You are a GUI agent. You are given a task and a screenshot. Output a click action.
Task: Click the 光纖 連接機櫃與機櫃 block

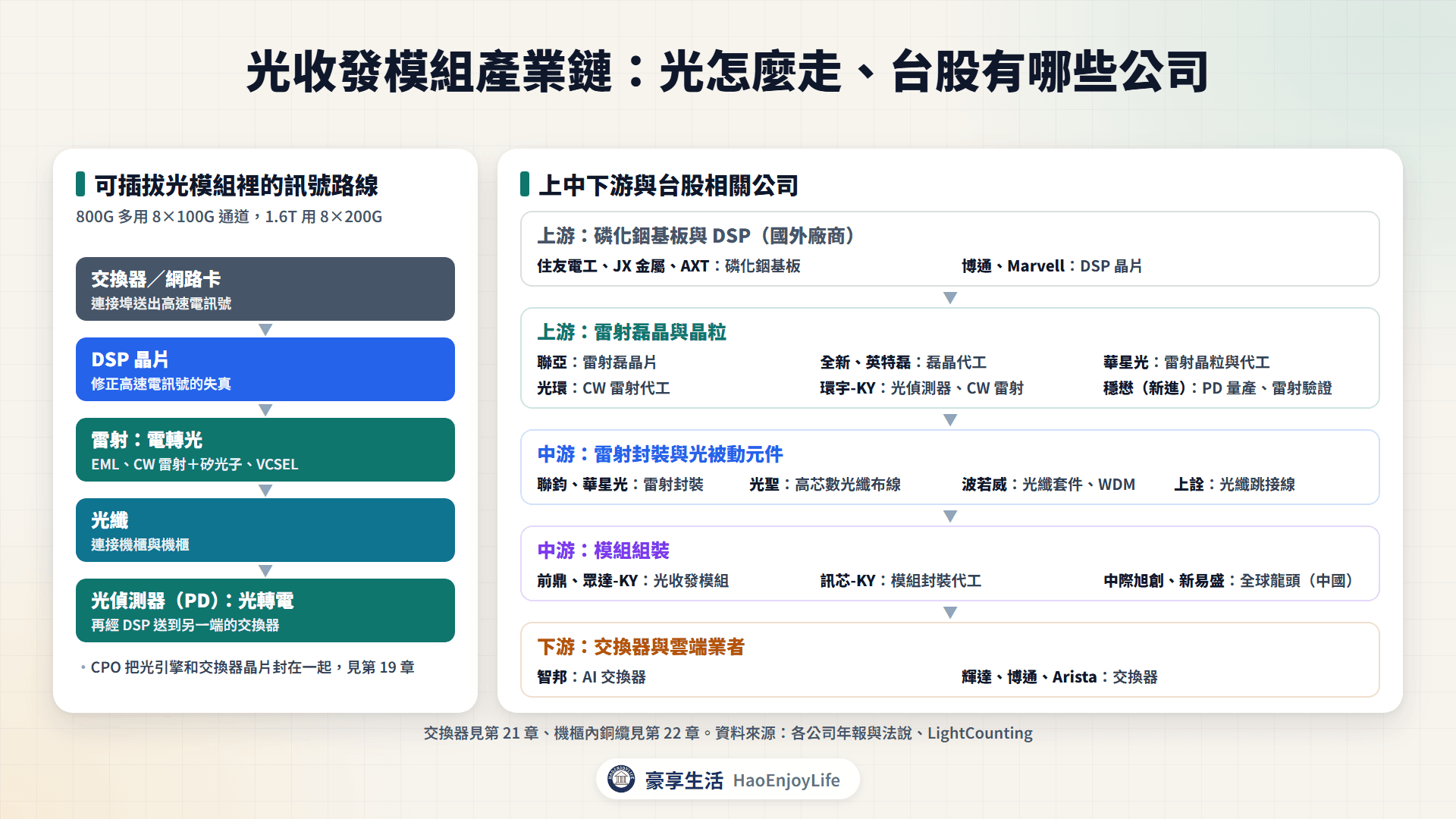pyautogui.click(x=265, y=530)
